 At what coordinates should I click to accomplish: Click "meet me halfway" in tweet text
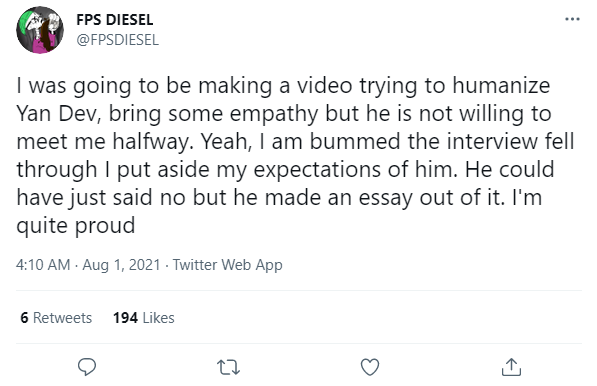click(x=103, y=142)
